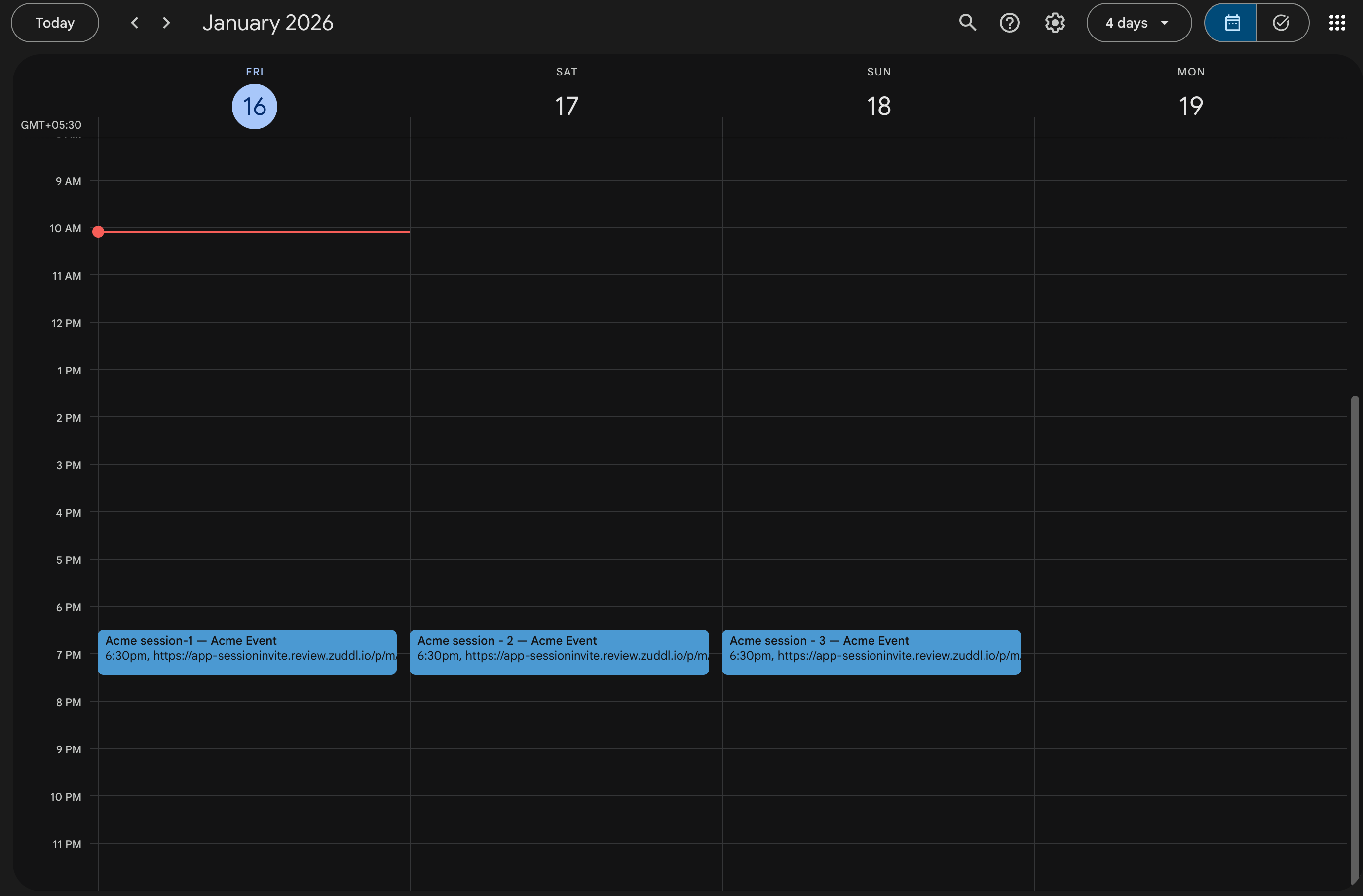Viewport: 1363px width, 896px height.
Task: Go to previous period arrow
Action: [x=135, y=23]
